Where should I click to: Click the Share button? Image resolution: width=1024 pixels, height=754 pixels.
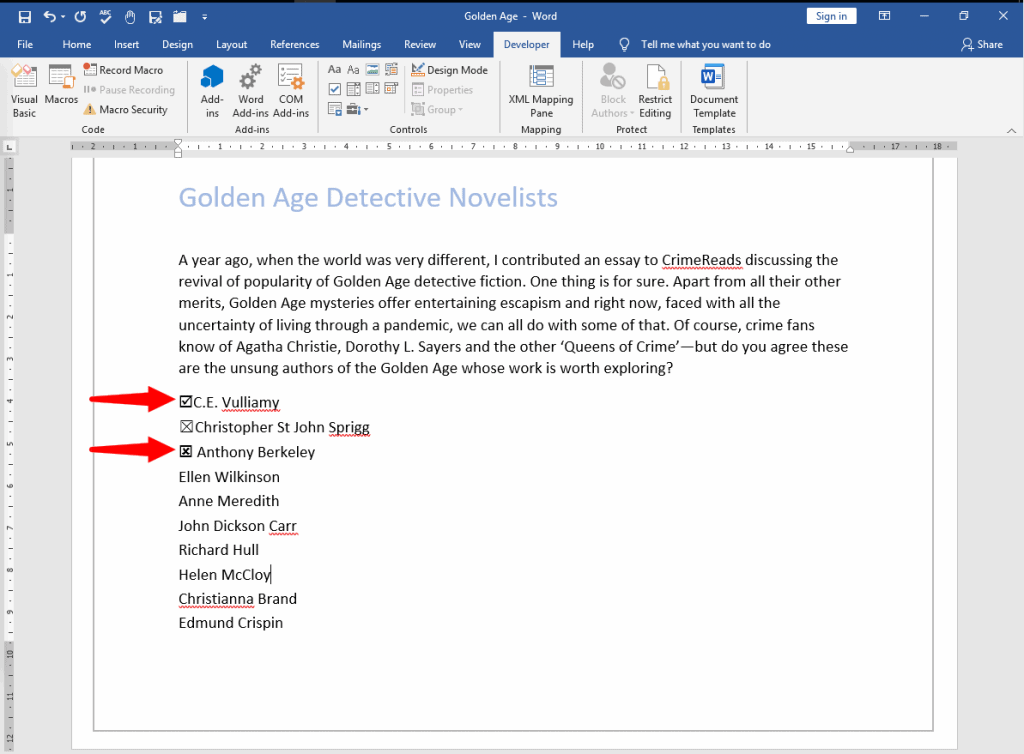click(982, 44)
